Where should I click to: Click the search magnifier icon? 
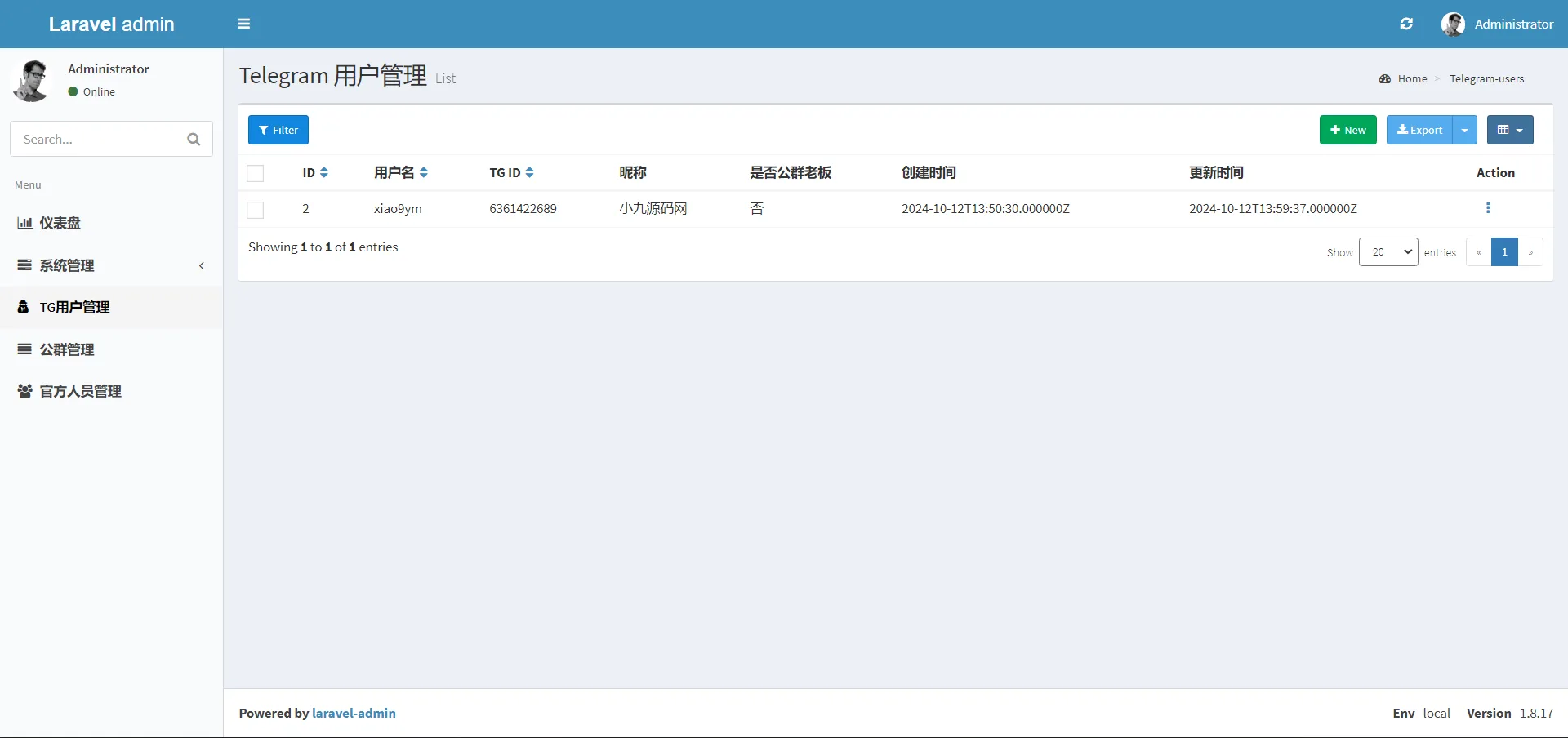pyautogui.click(x=194, y=140)
